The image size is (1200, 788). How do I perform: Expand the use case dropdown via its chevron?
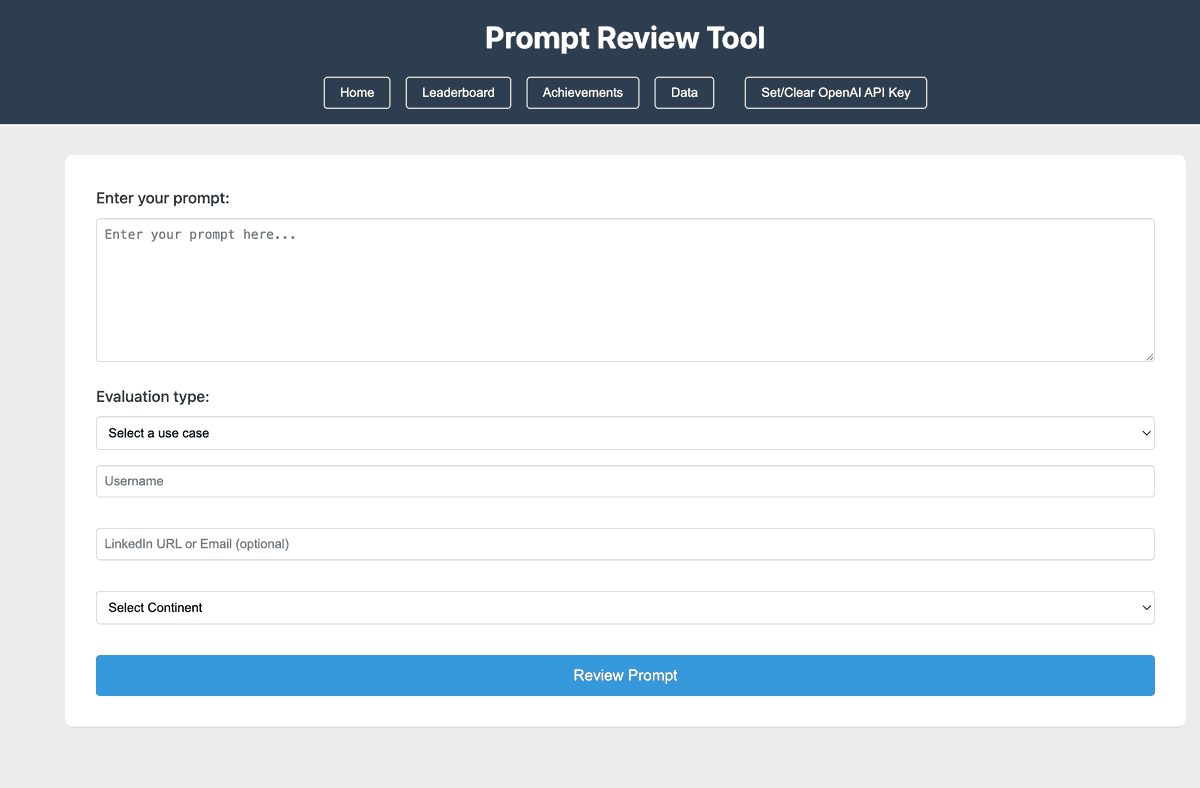[x=1146, y=433]
